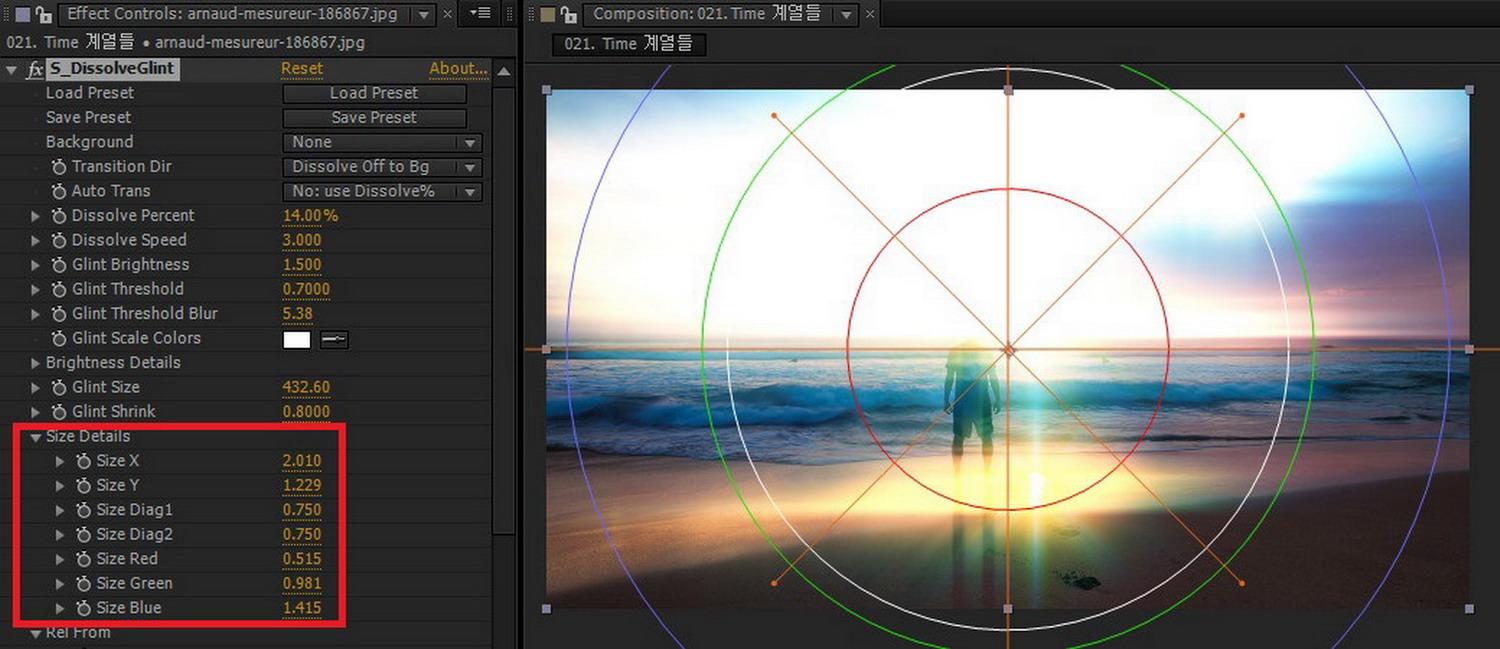Click the Size X value 2.010

[302, 461]
